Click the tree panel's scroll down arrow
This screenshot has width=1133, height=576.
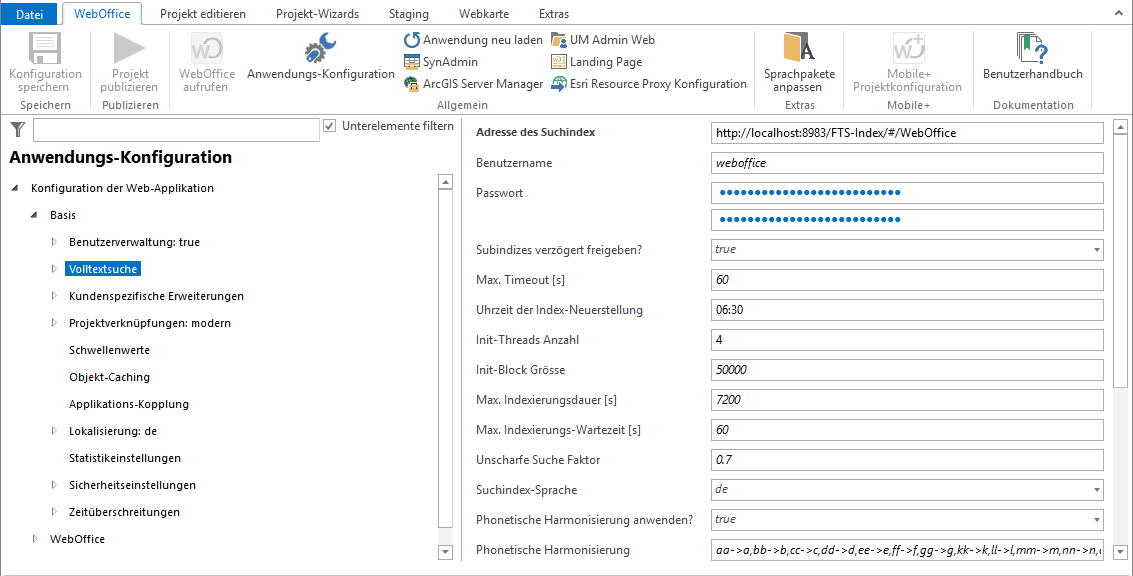[x=445, y=552]
